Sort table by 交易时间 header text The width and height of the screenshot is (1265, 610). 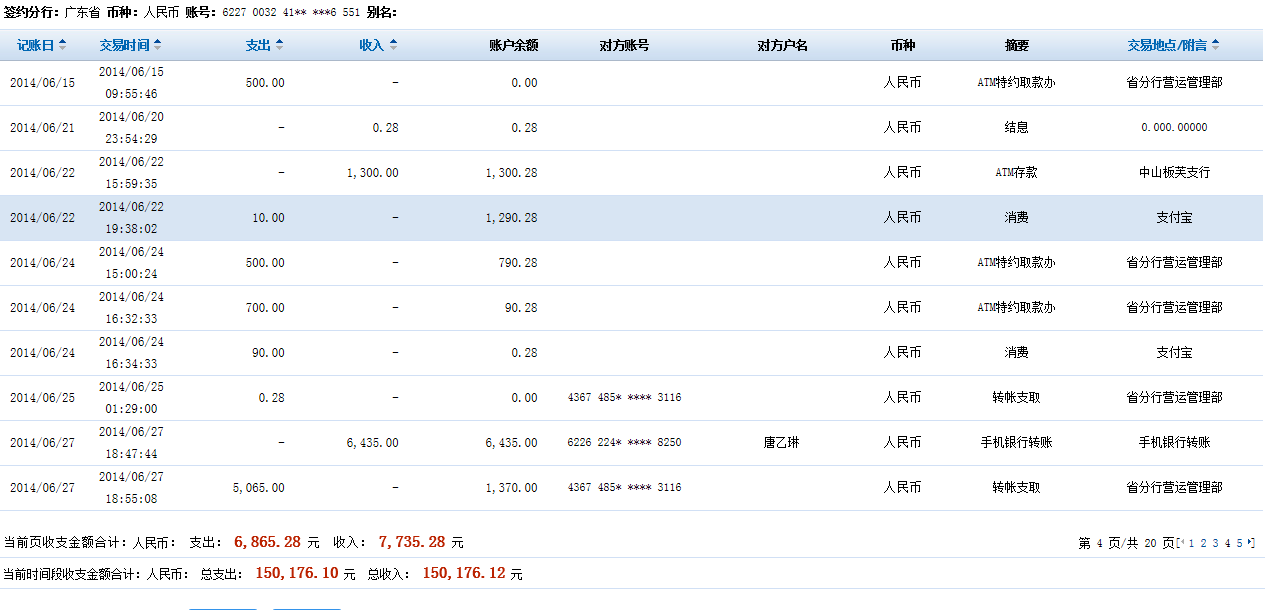(x=125, y=45)
